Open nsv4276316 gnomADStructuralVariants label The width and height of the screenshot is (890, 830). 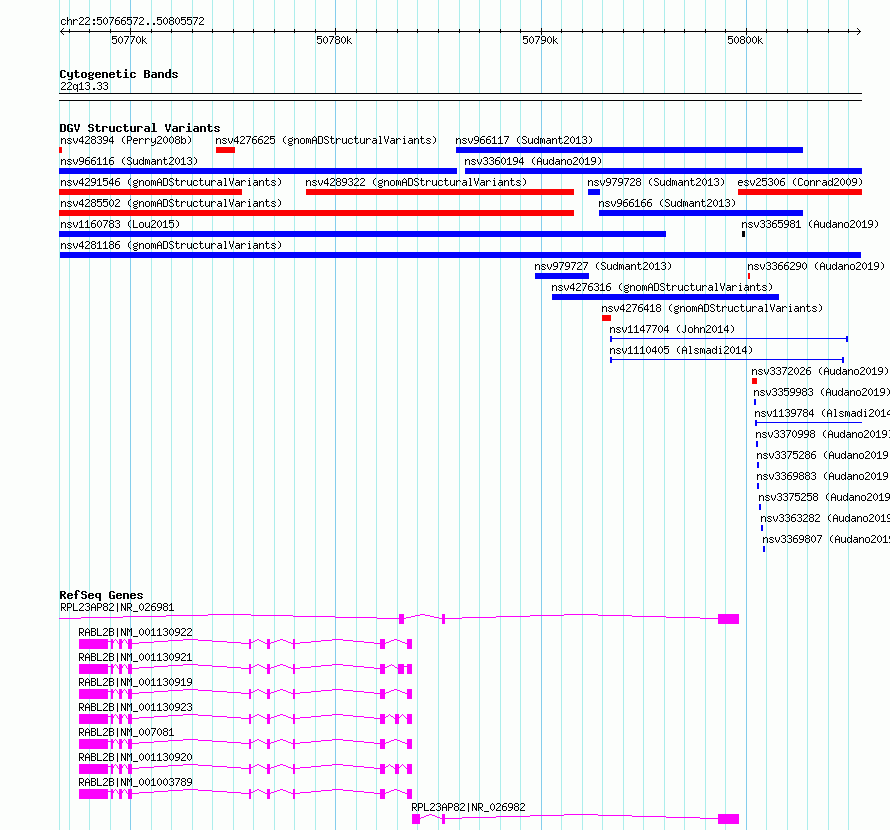662,287
